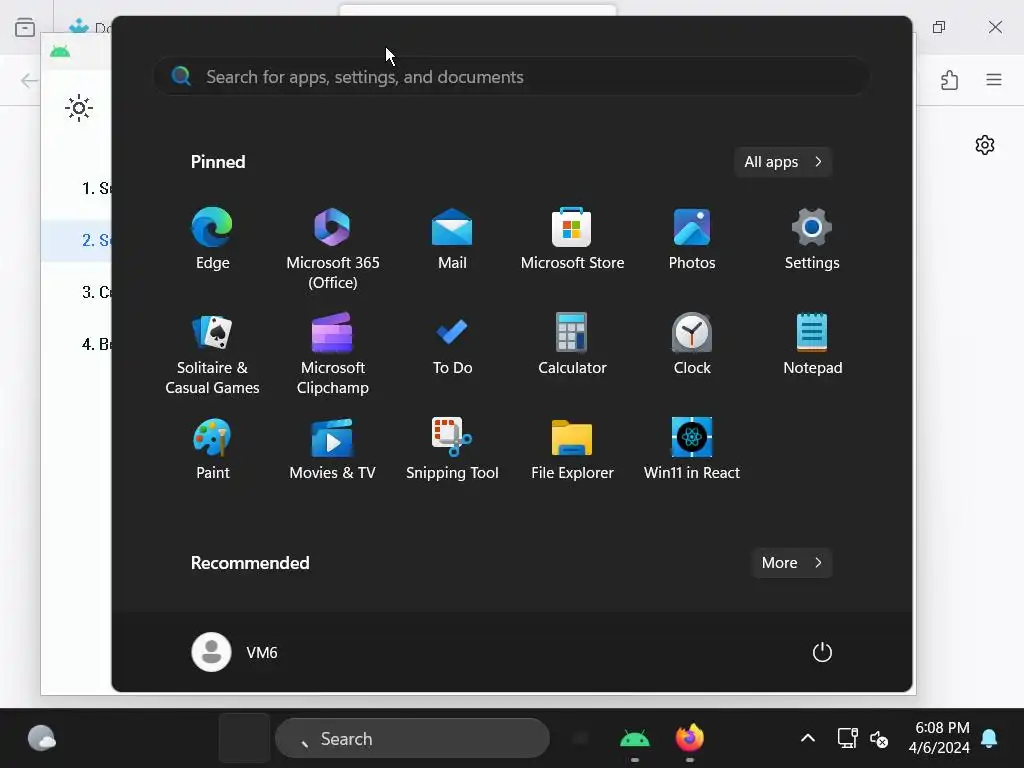Image resolution: width=1024 pixels, height=768 pixels.
Task: Open the VM6 user account menu
Action: pyautogui.click(x=235, y=652)
